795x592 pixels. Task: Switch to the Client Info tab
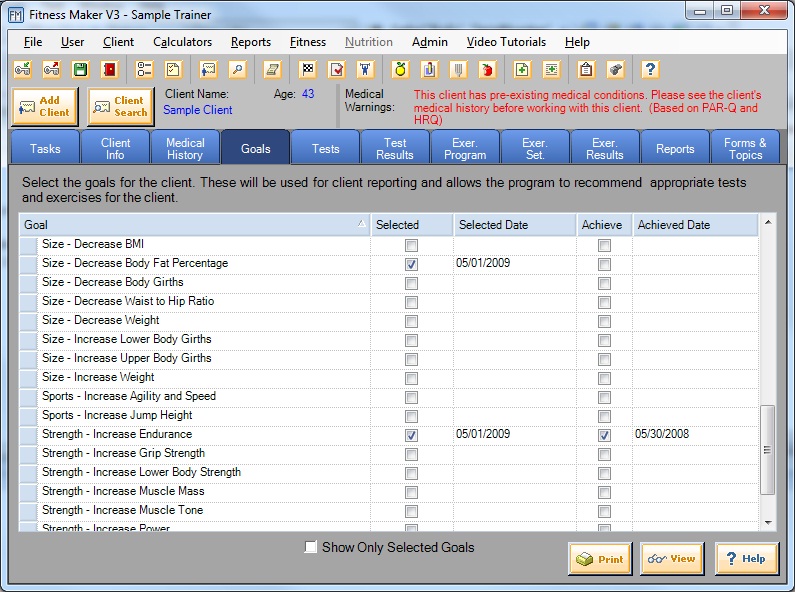(115, 149)
